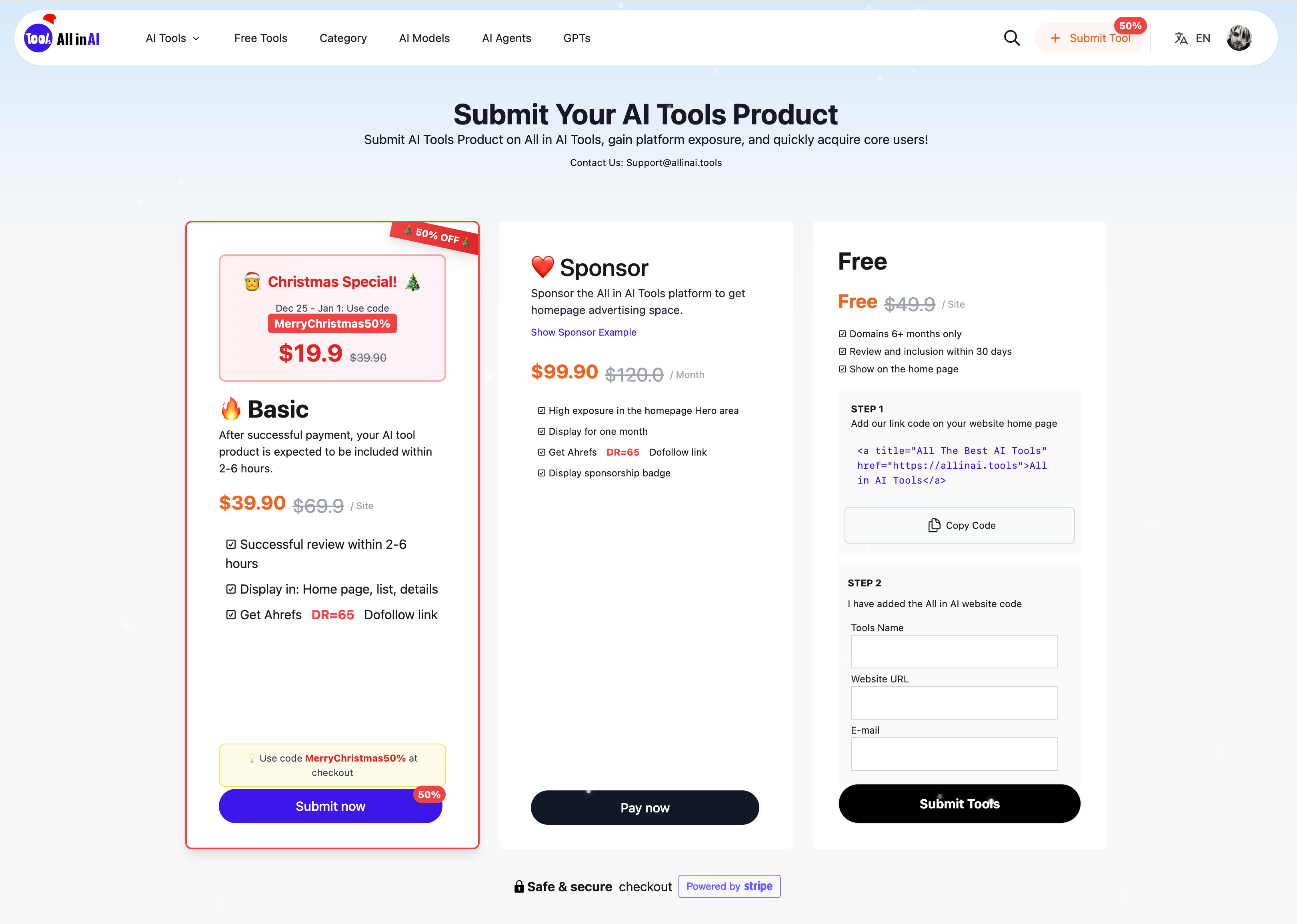Click the Powered by Stripe badge

729,886
